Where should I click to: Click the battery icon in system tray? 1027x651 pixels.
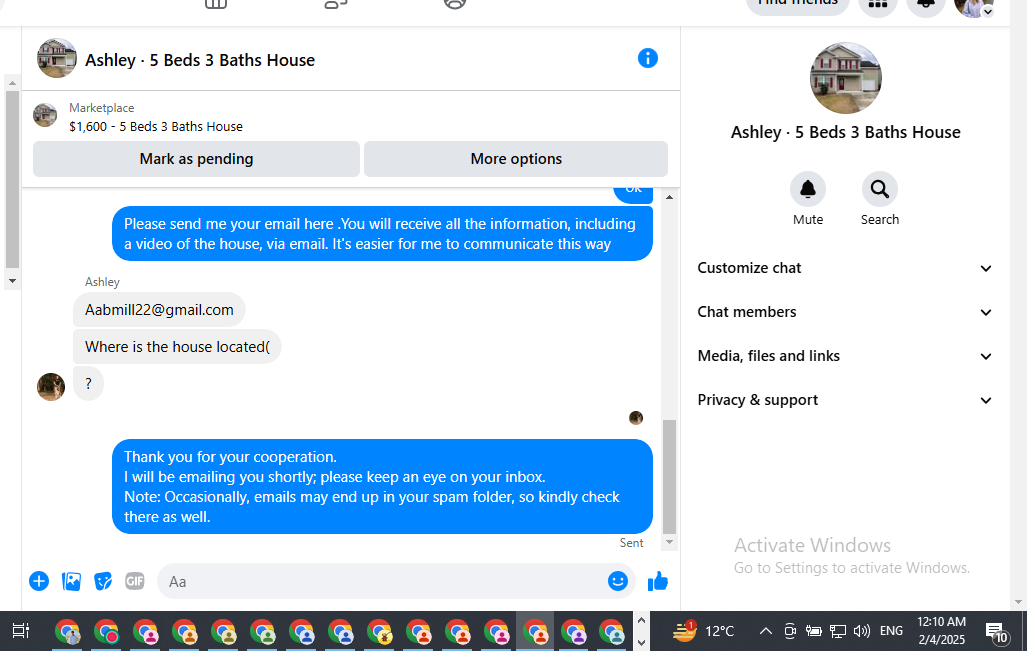point(813,631)
